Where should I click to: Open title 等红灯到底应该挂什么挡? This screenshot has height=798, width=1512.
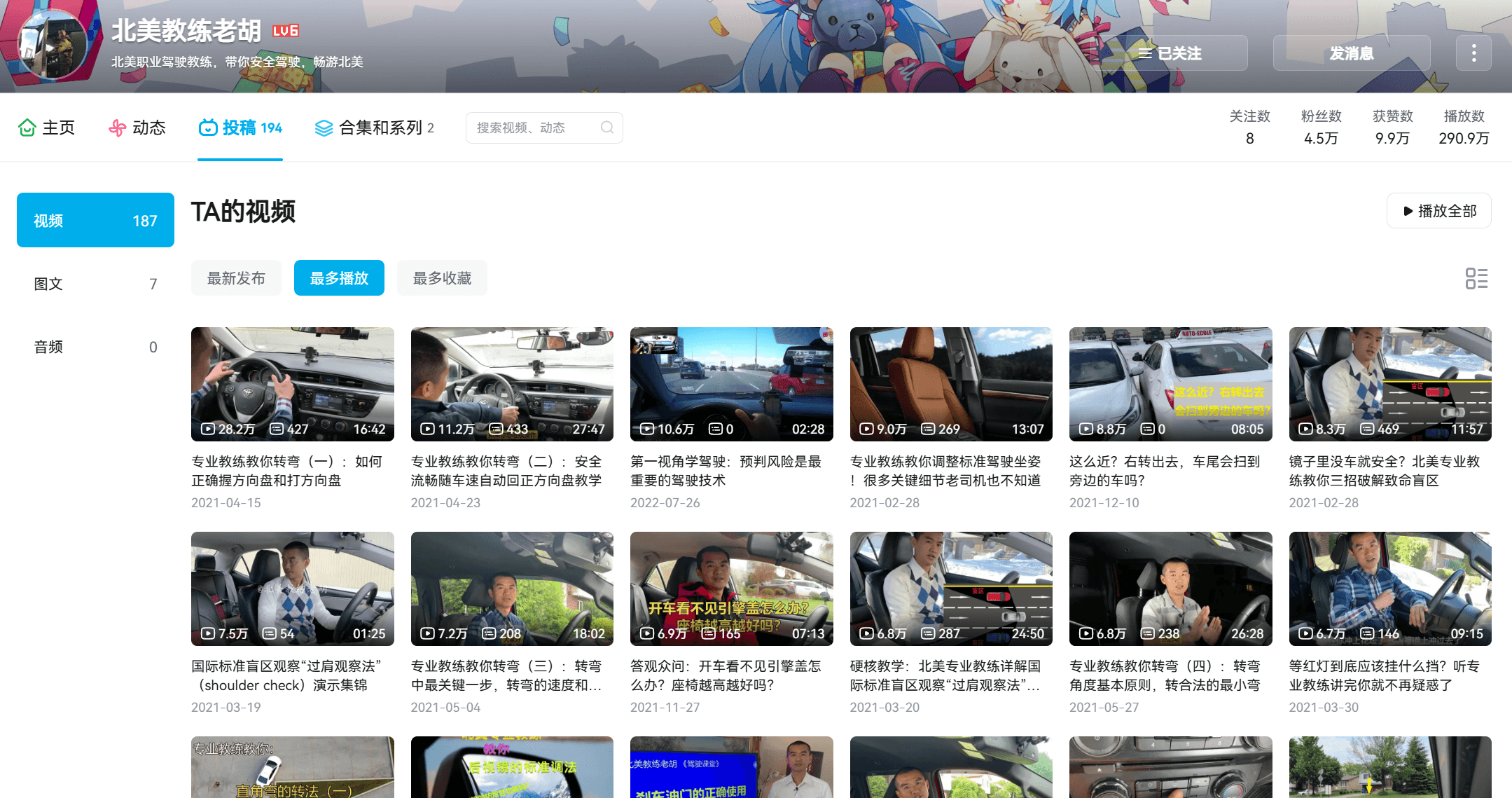coord(1385,675)
